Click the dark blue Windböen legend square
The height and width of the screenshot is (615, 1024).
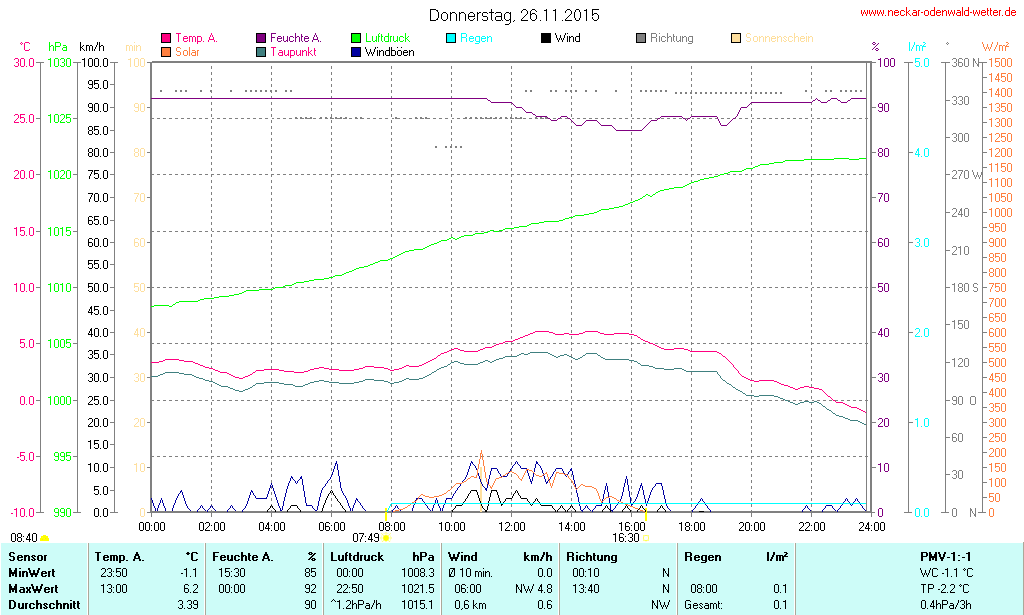point(356,52)
